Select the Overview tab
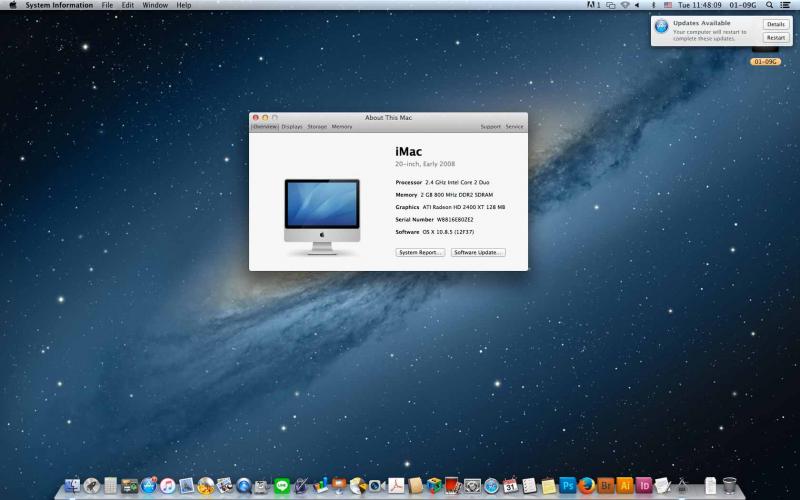The image size is (800, 500). [x=265, y=127]
